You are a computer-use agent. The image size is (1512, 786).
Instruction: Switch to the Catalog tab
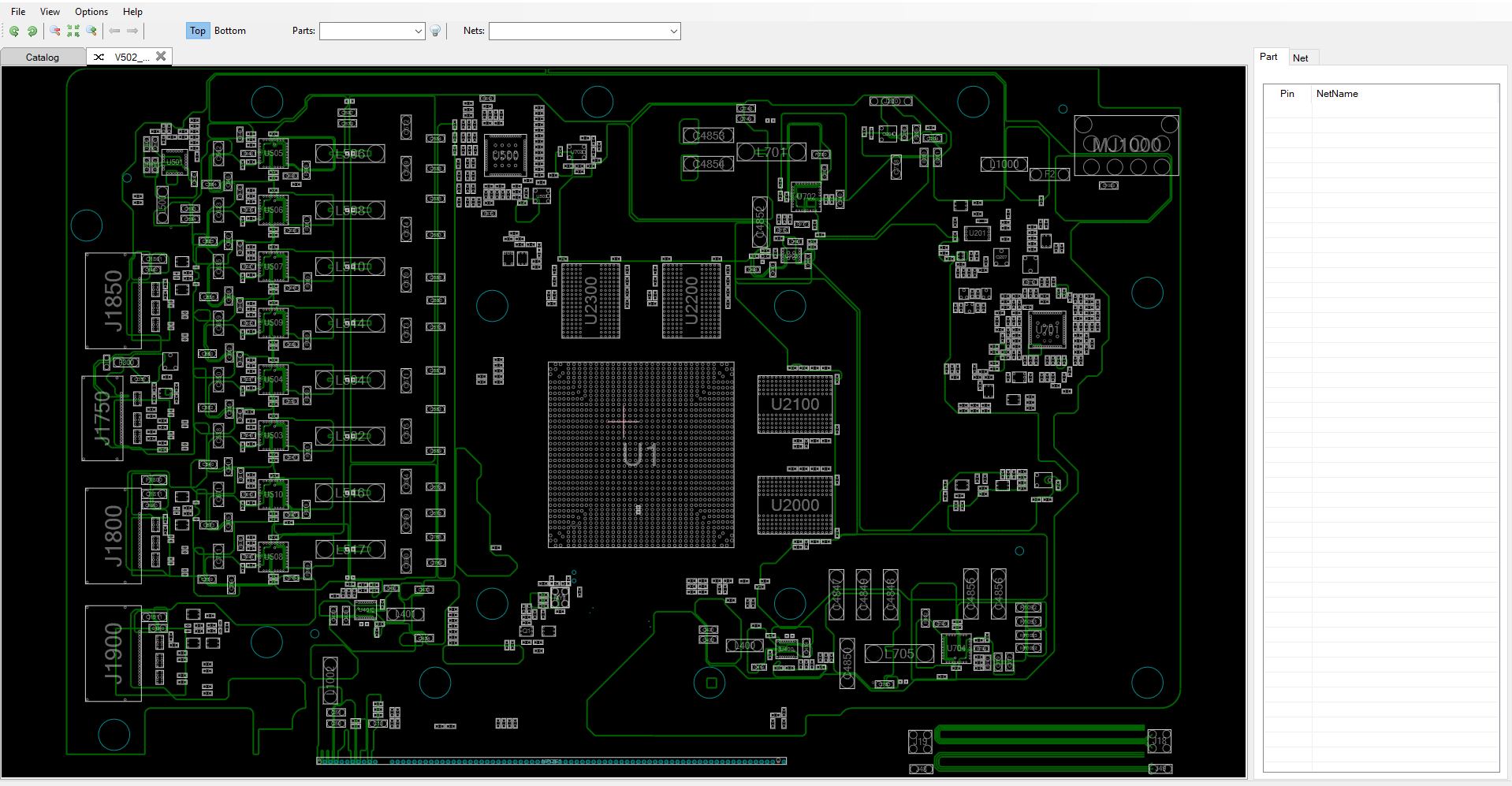click(x=43, y=57)
